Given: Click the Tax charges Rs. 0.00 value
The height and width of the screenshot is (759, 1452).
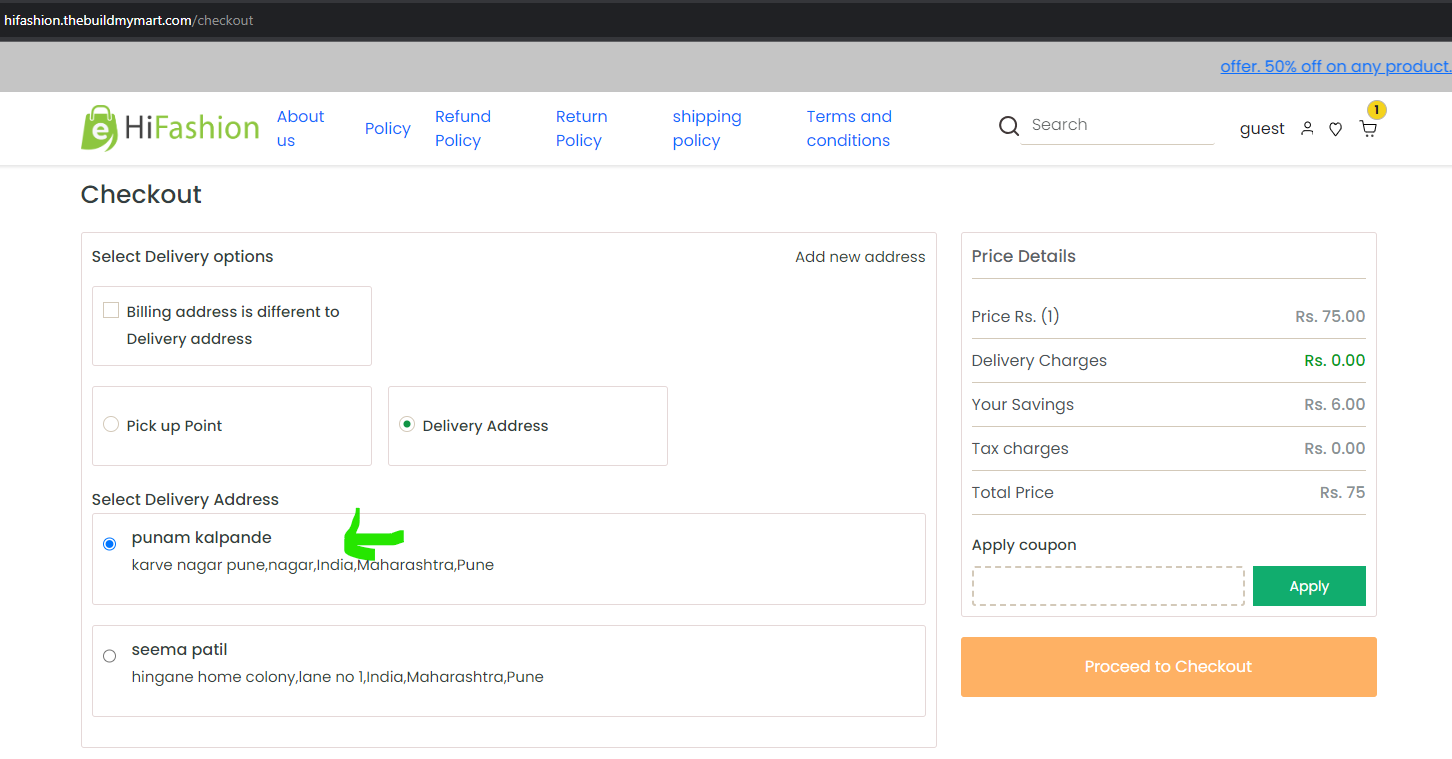Looking at the screenshot, I should pyautogui.click(x=1334, y=449).
